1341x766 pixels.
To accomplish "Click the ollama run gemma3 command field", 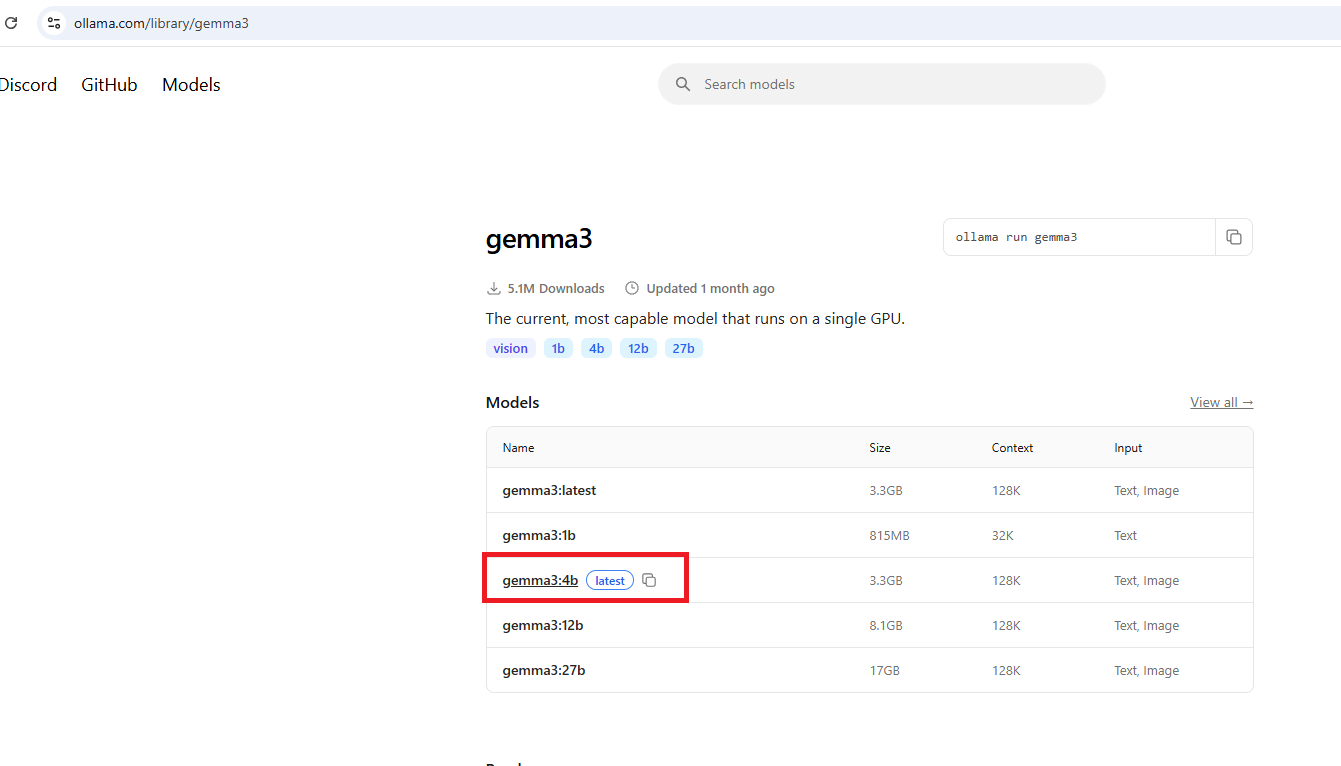I will pos(1079,237).
